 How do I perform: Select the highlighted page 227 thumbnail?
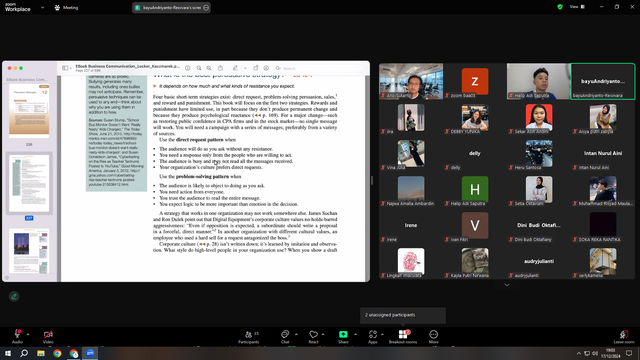click(x=29, y=183)
